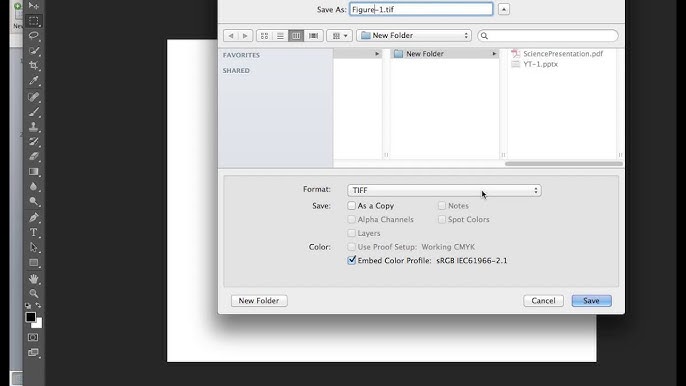Image resolution: width=686 pixels, height=386 pixels.
Task: Uncheck Embed Color Profile
Action: (351, 260)
